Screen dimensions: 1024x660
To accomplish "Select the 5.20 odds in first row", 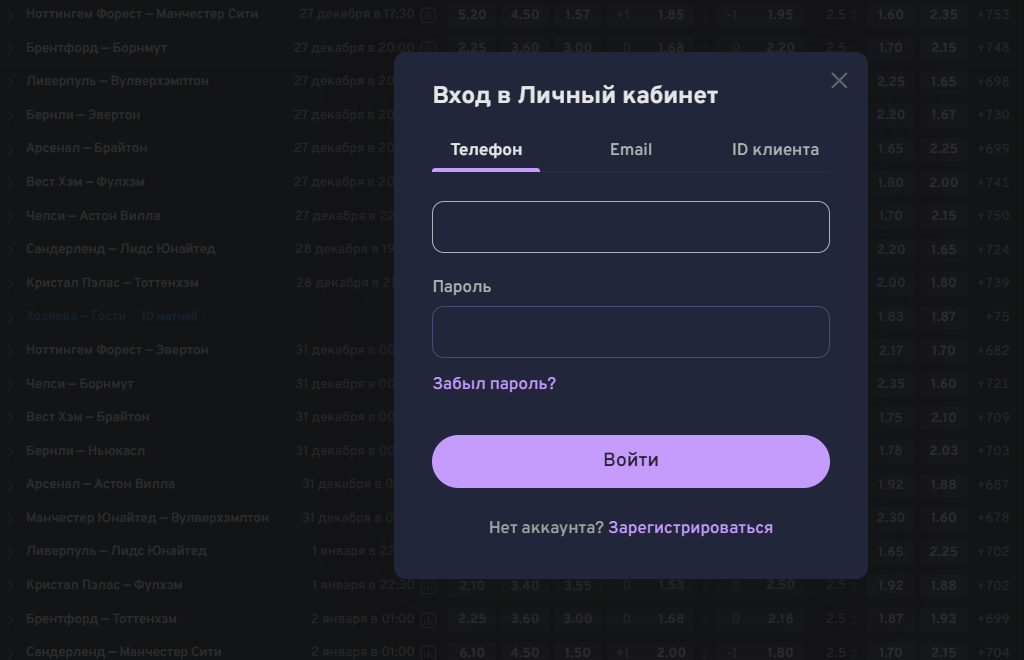I will pos(472,15).
